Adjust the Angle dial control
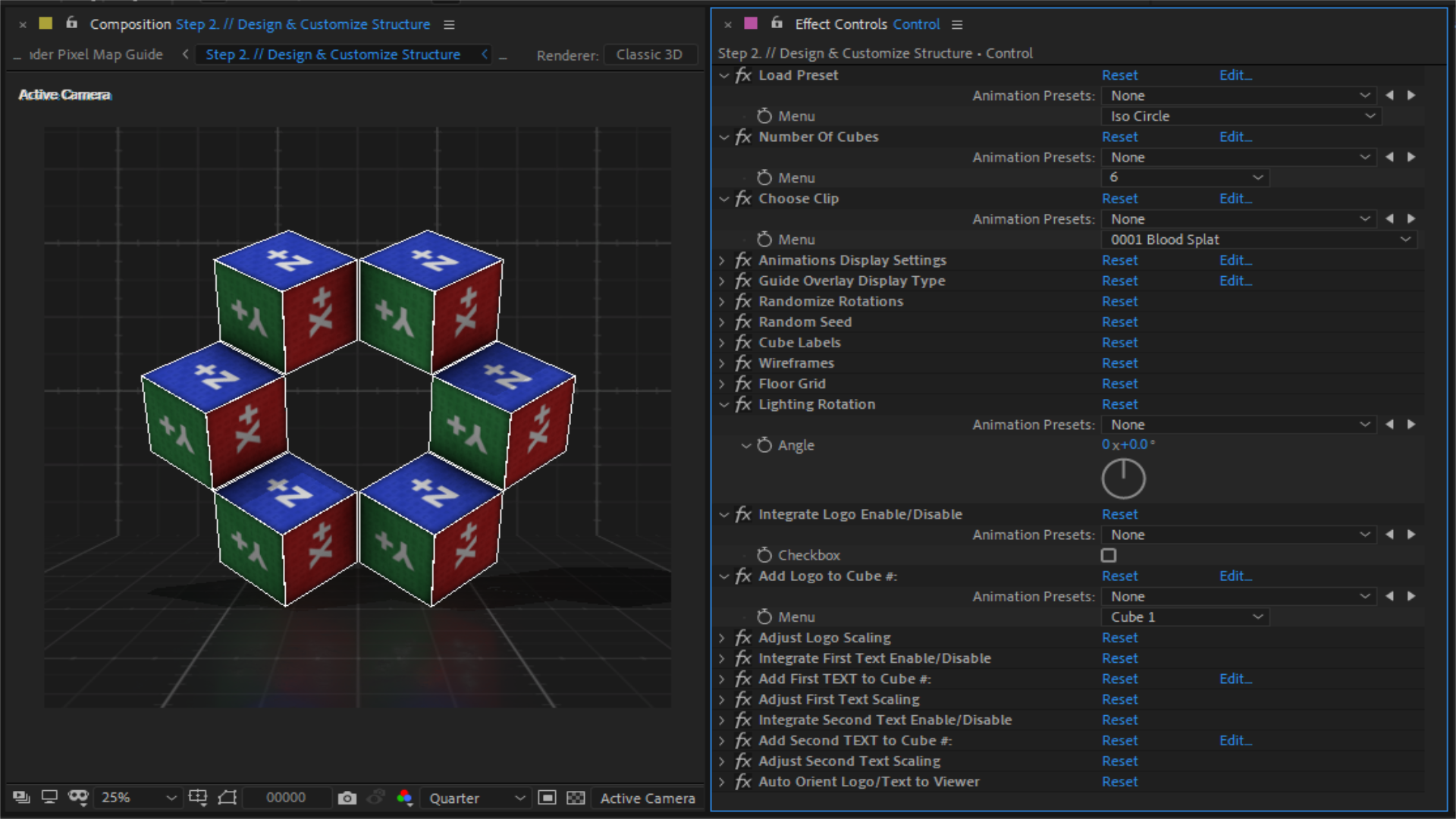 (1123, 479)
